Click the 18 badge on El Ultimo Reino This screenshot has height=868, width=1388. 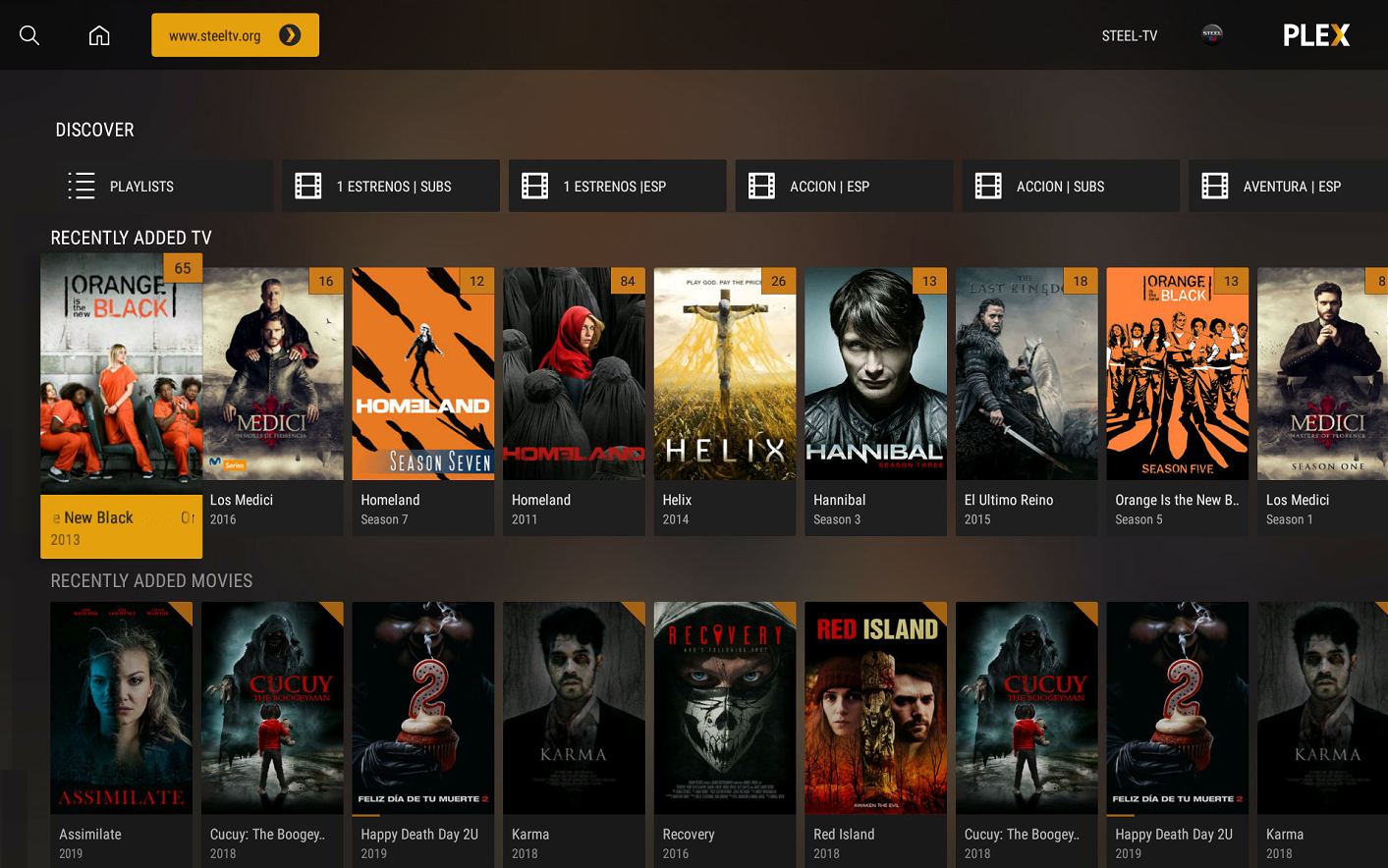tap(1081, 281)
